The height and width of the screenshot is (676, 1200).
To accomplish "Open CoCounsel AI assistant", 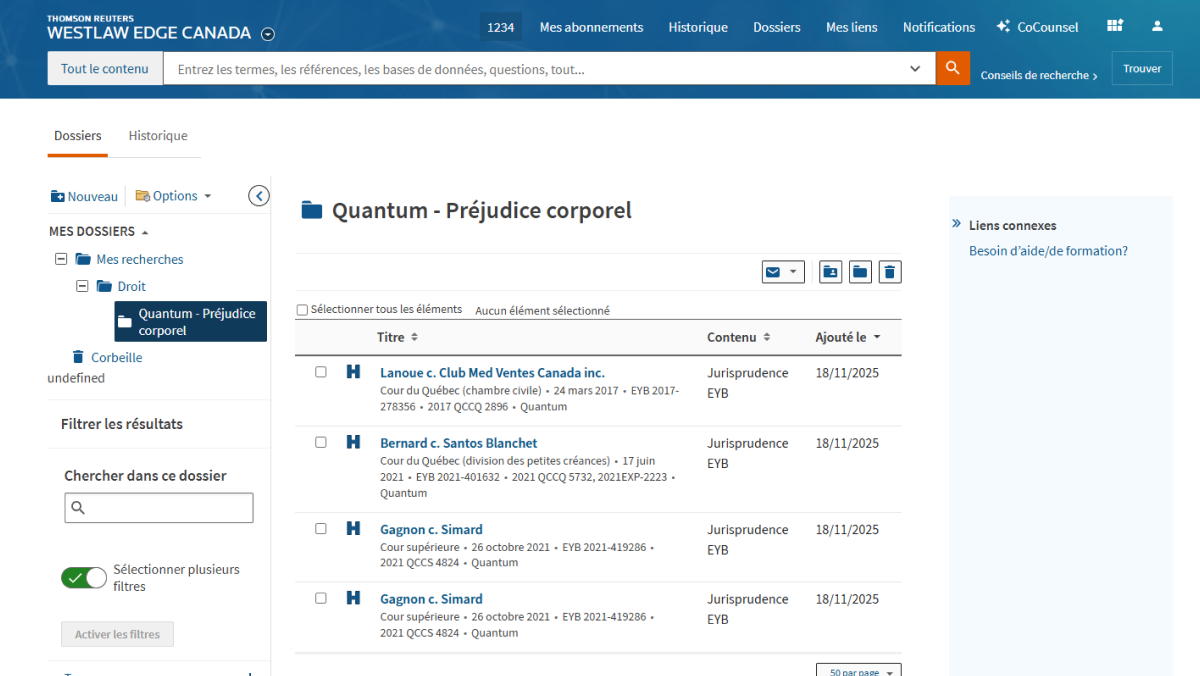I will (x=1037, y=27).
